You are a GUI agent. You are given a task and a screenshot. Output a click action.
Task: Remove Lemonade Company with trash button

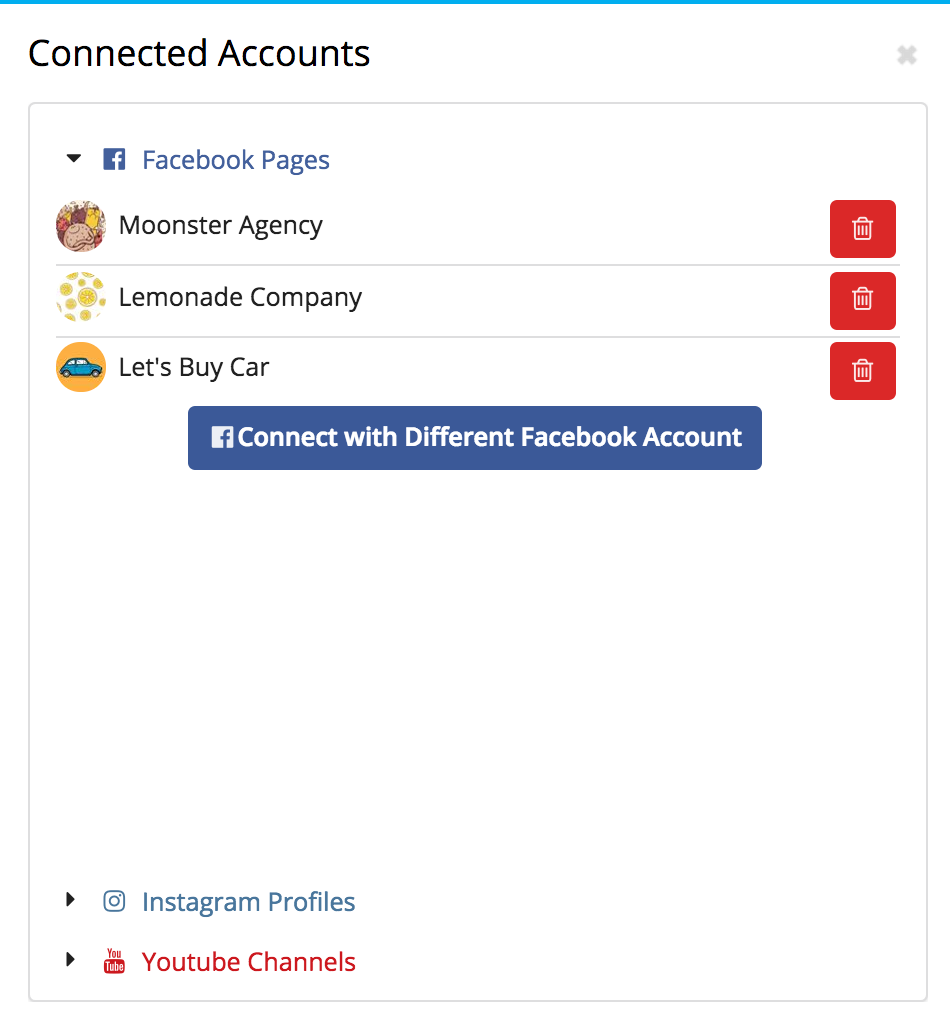pos(863,300)
